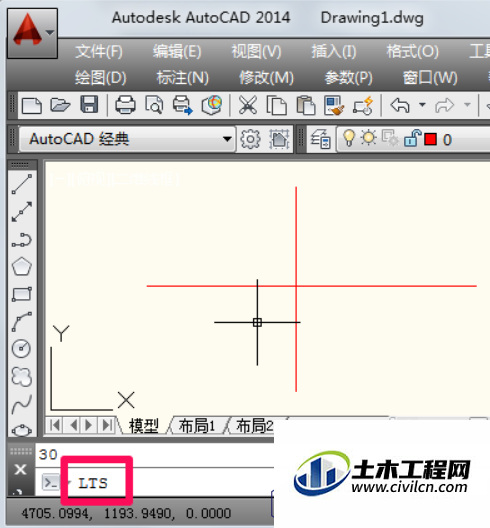Select the Spline tool

tap(22, 404)
